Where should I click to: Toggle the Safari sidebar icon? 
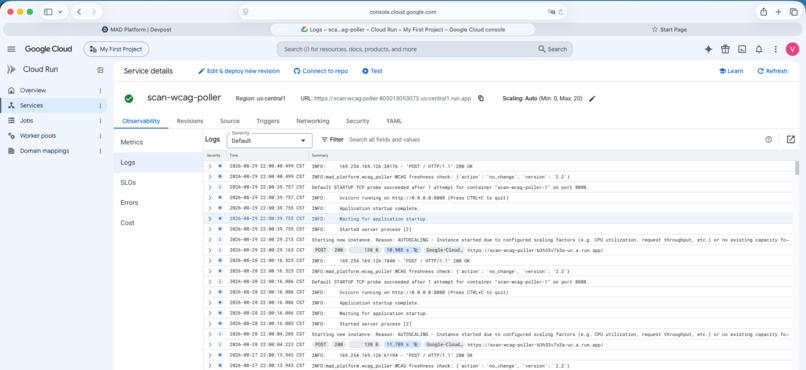48,12
